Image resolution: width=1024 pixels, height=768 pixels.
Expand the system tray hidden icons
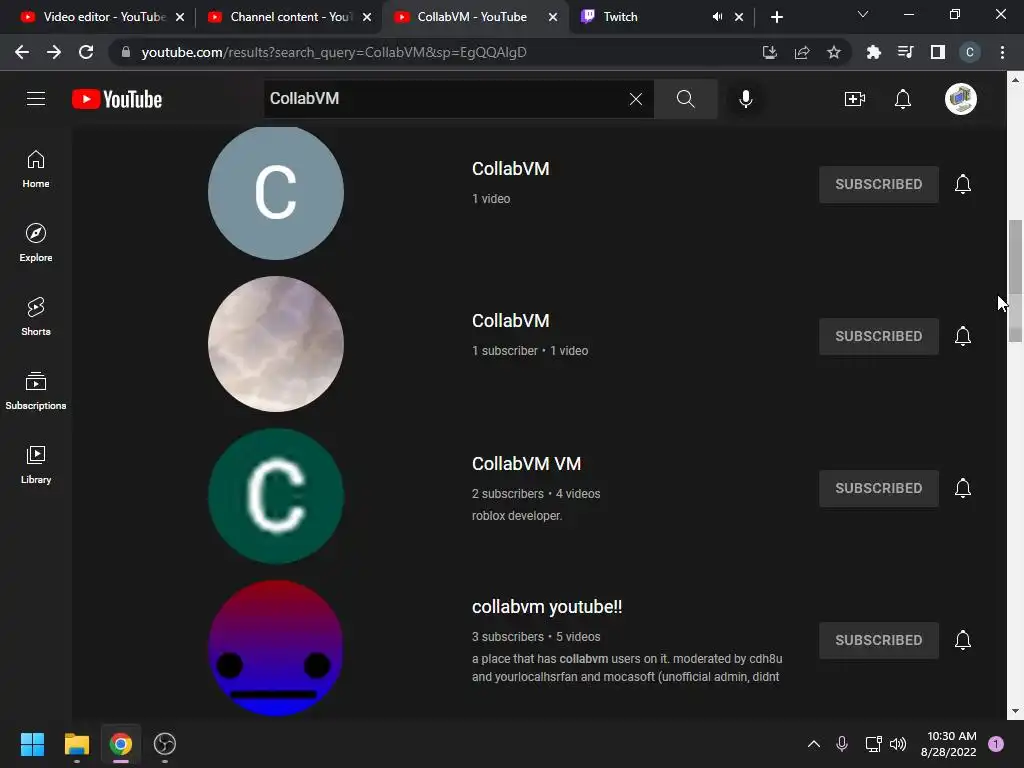click(x=814, y=744)
